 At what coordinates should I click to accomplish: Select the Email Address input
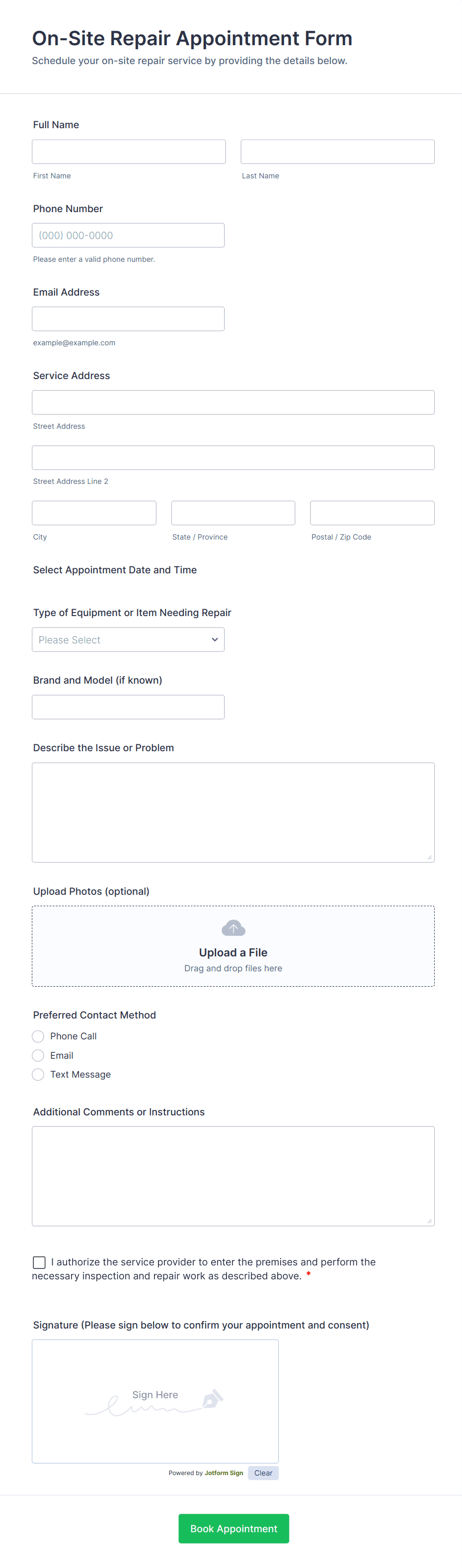[128, 319]
